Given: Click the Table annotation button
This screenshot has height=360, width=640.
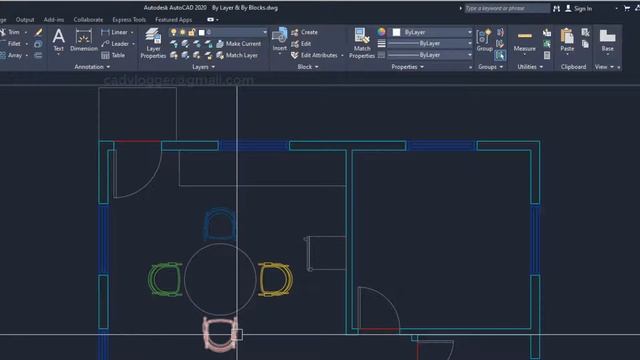Looking at the screenshot, I should pos(113,55).
